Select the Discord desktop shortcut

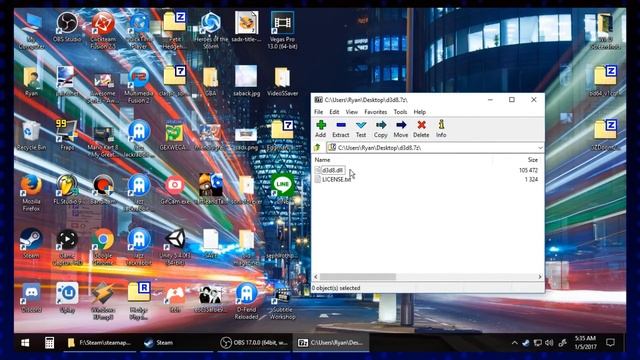[x=31, y=298]
